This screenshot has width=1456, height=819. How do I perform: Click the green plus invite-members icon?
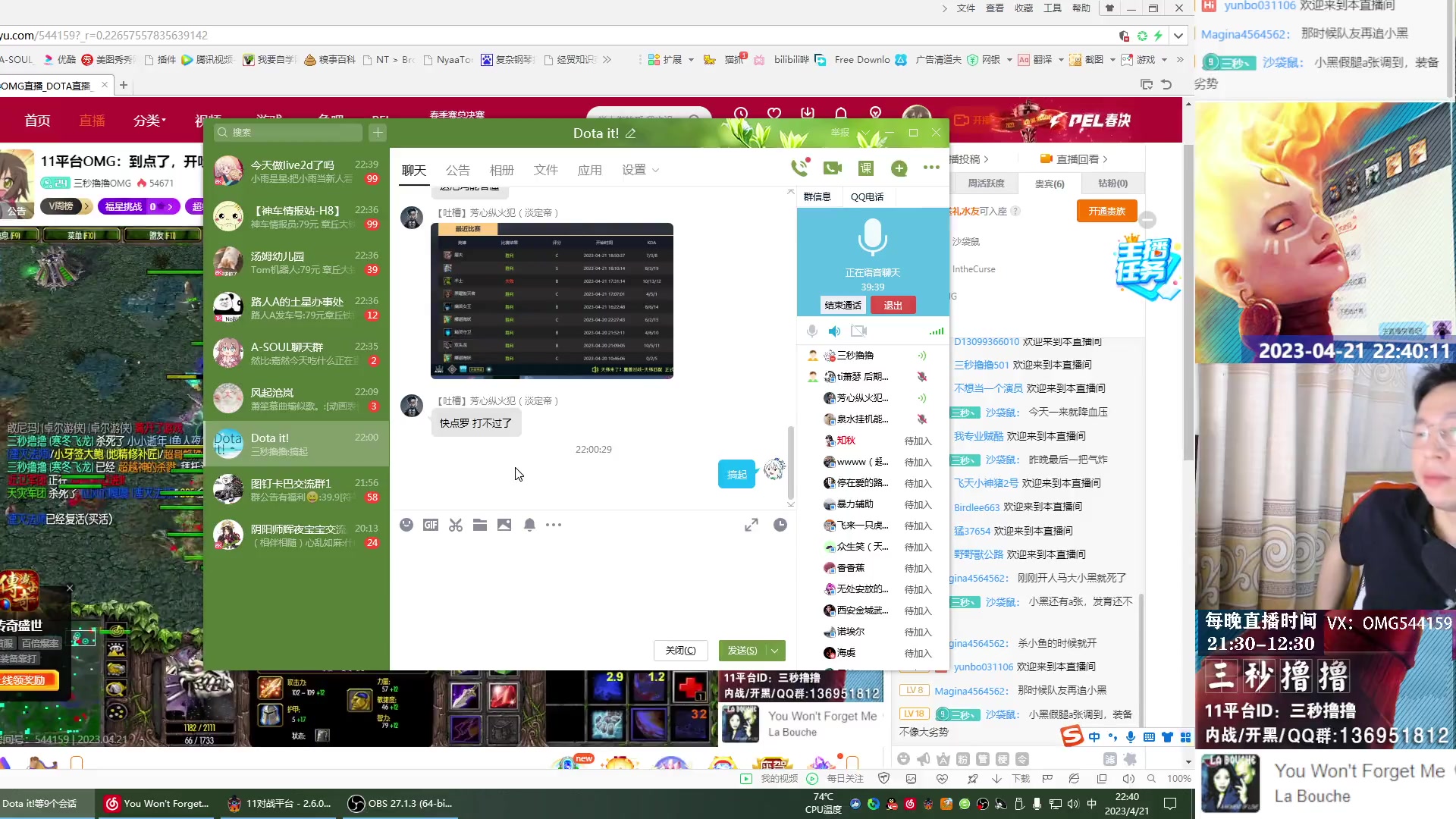899,168
